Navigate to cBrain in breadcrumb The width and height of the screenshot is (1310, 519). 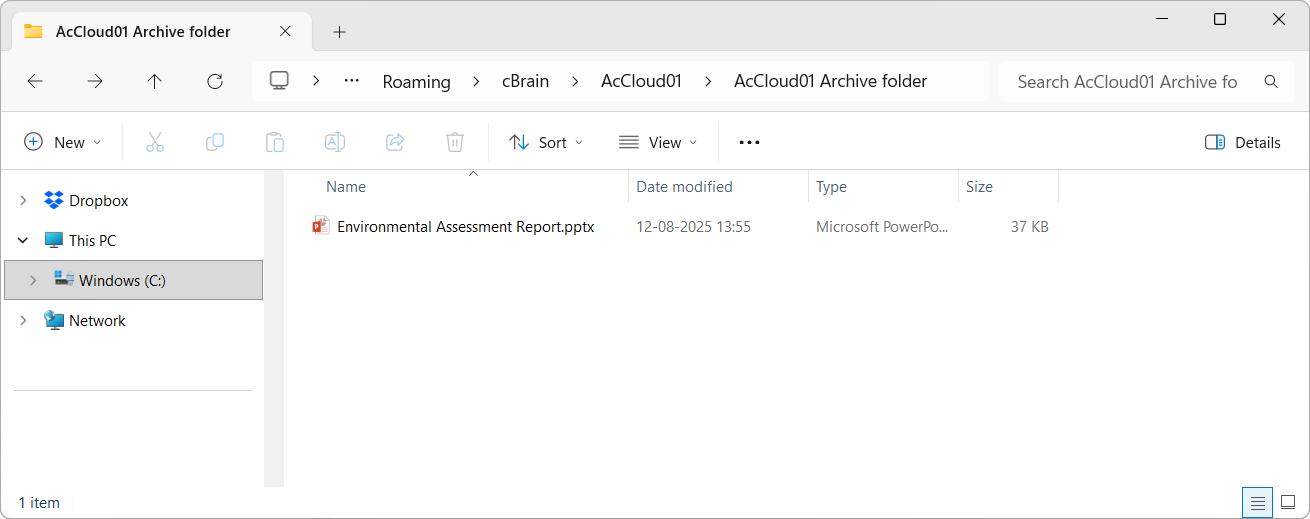point(525,81)
